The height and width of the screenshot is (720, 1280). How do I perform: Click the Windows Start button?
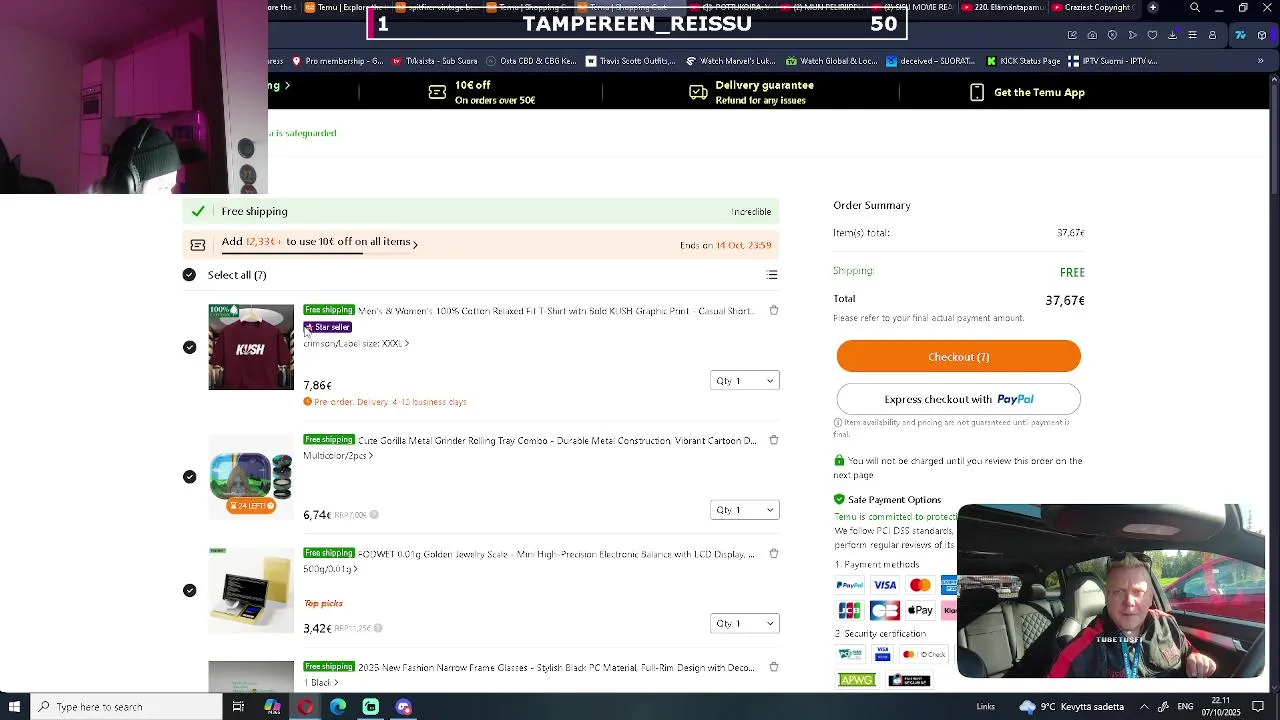click(14, 707)
